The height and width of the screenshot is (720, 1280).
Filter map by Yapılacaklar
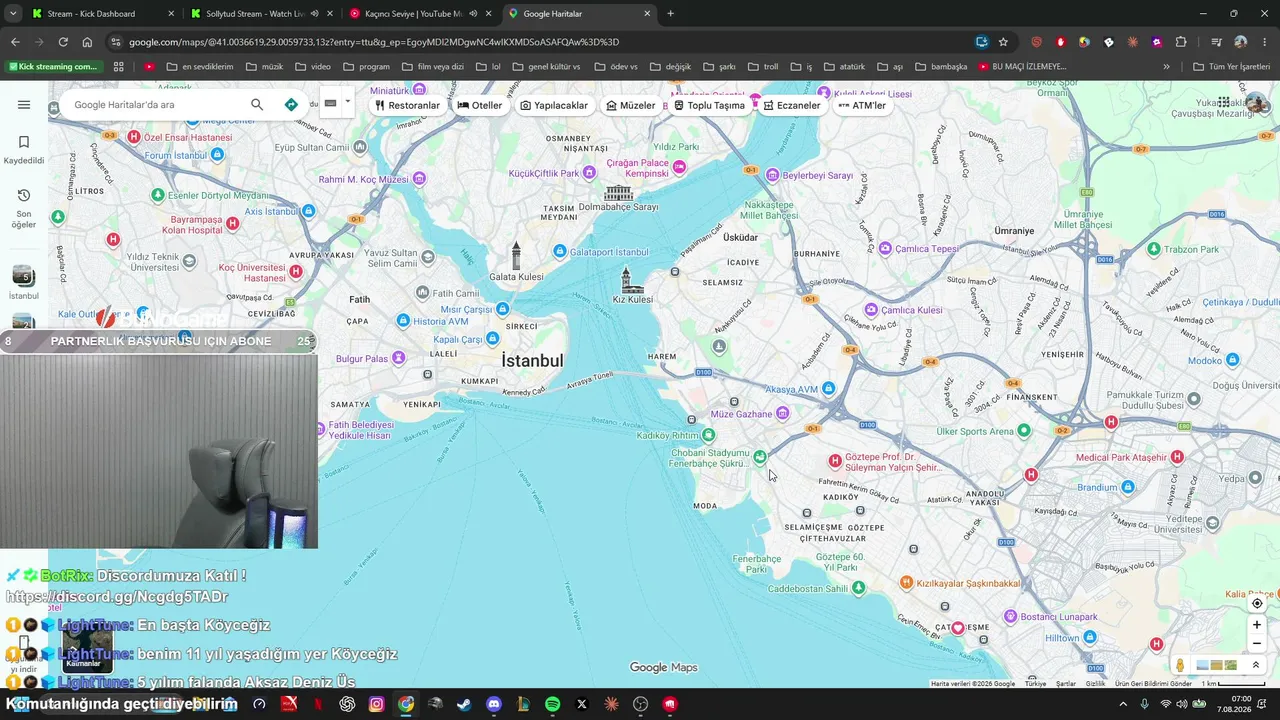pos(554,105)
